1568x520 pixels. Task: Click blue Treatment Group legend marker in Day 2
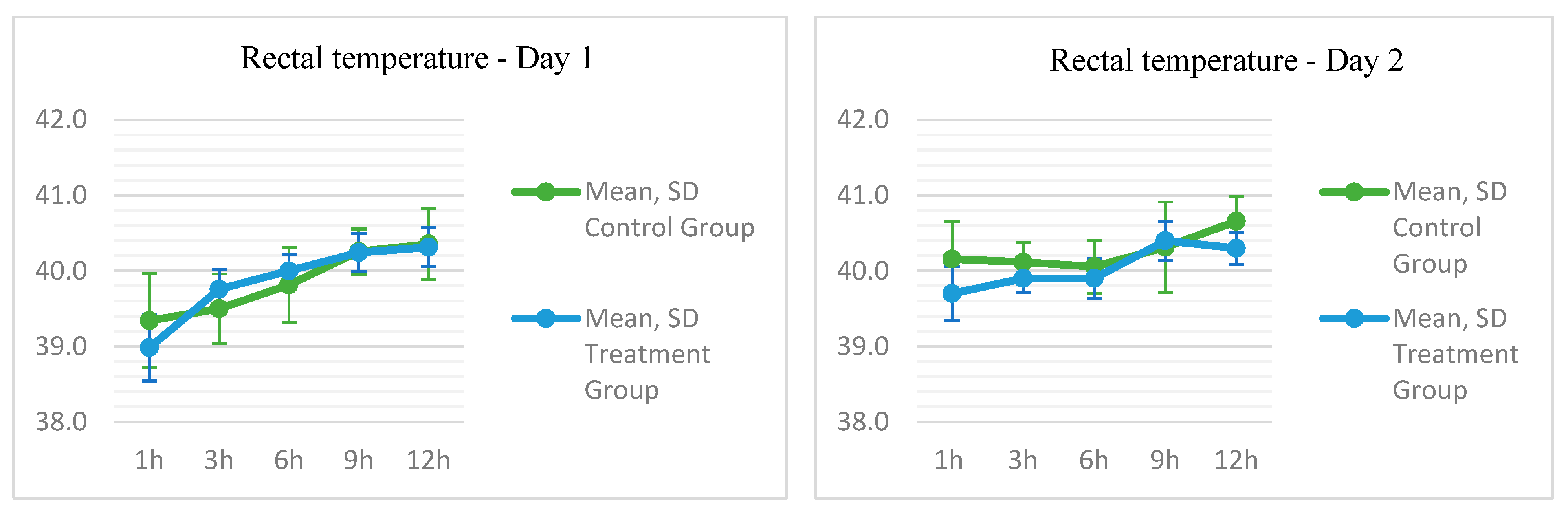coord(1354,318)
